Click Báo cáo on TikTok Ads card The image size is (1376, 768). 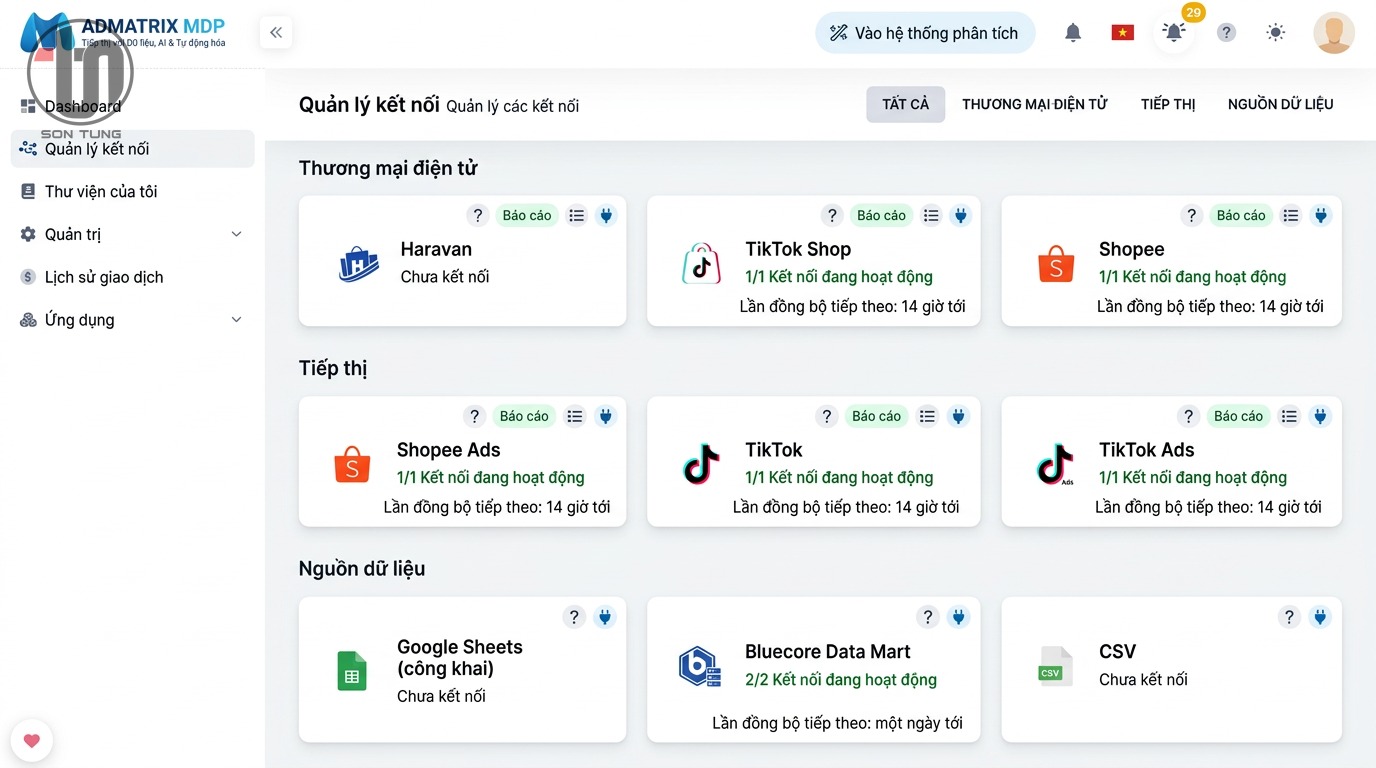click(x=1239, y=416)
